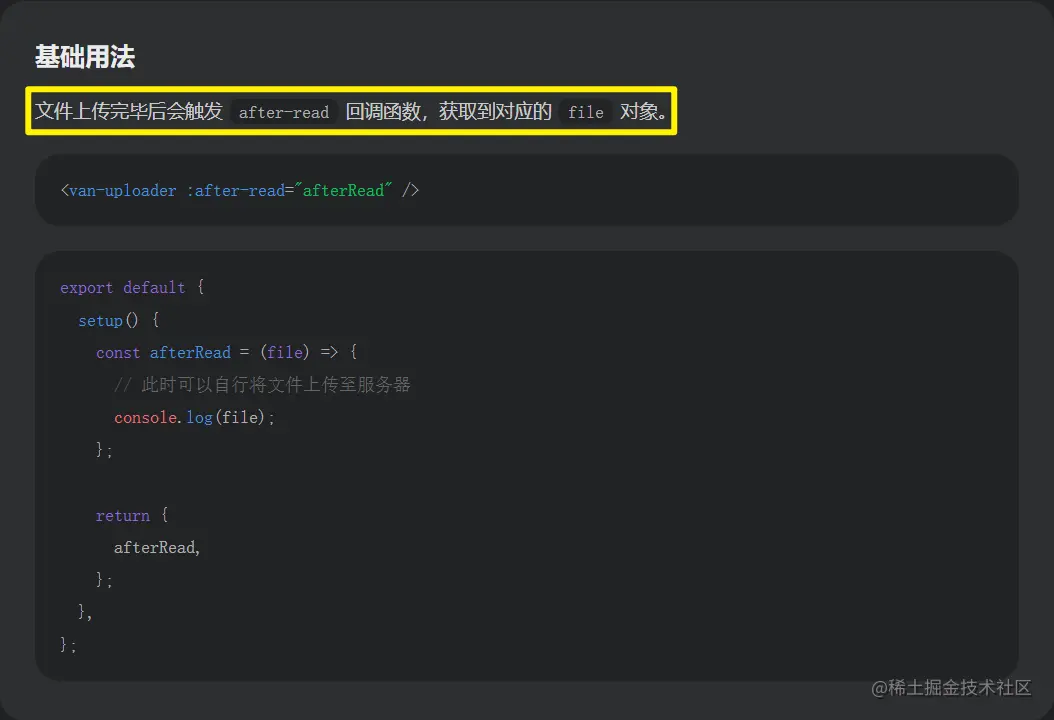Screen dimensions: 1054x720
Task: Click the text 对象。 ending the sentence
Action: [643, 111]
